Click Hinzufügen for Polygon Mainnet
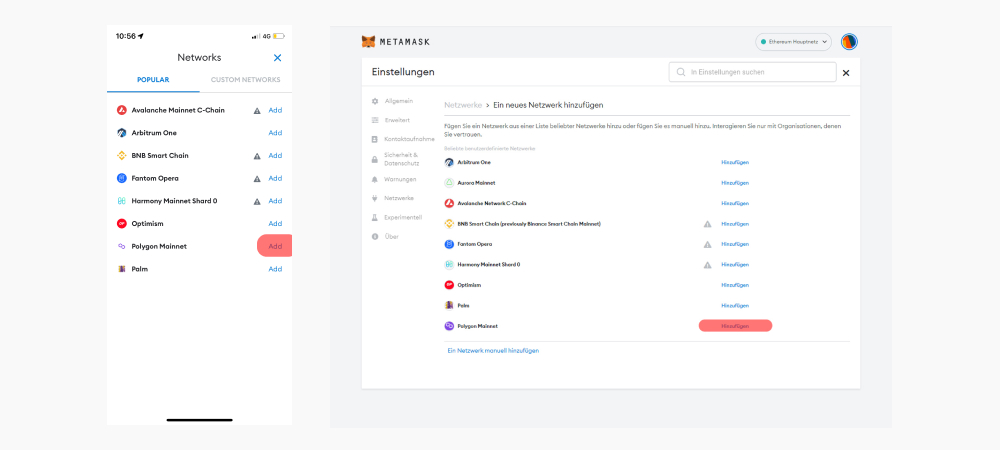1000x450 pixels. [x=735, y=326]
